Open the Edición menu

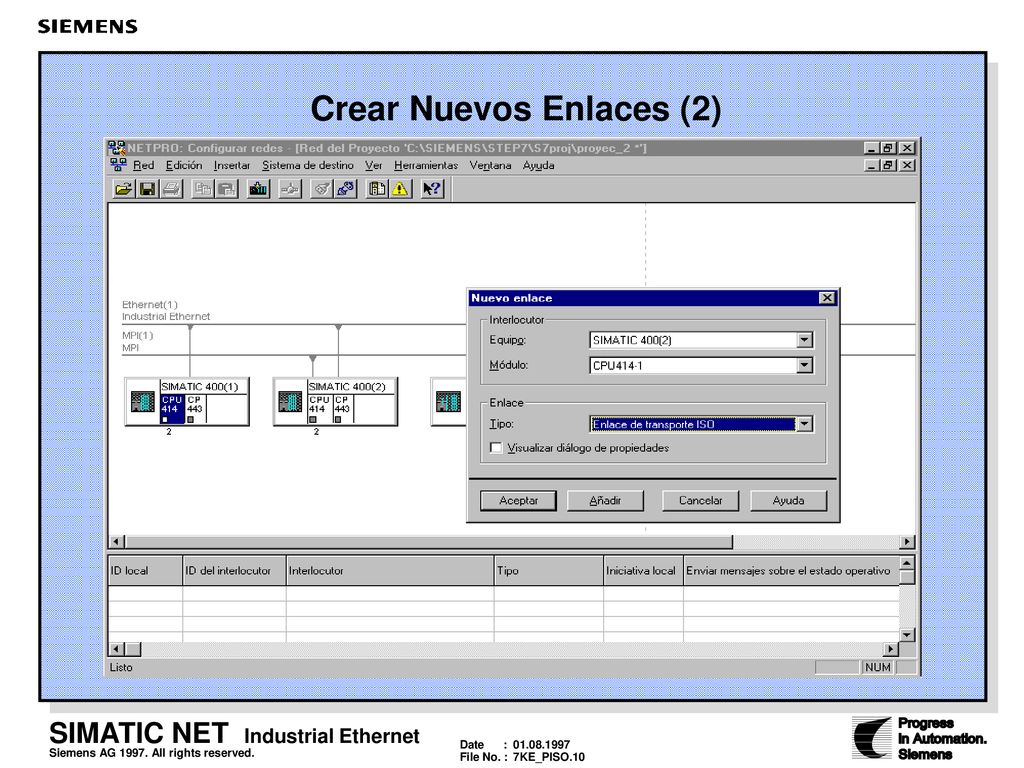(184, 166)
